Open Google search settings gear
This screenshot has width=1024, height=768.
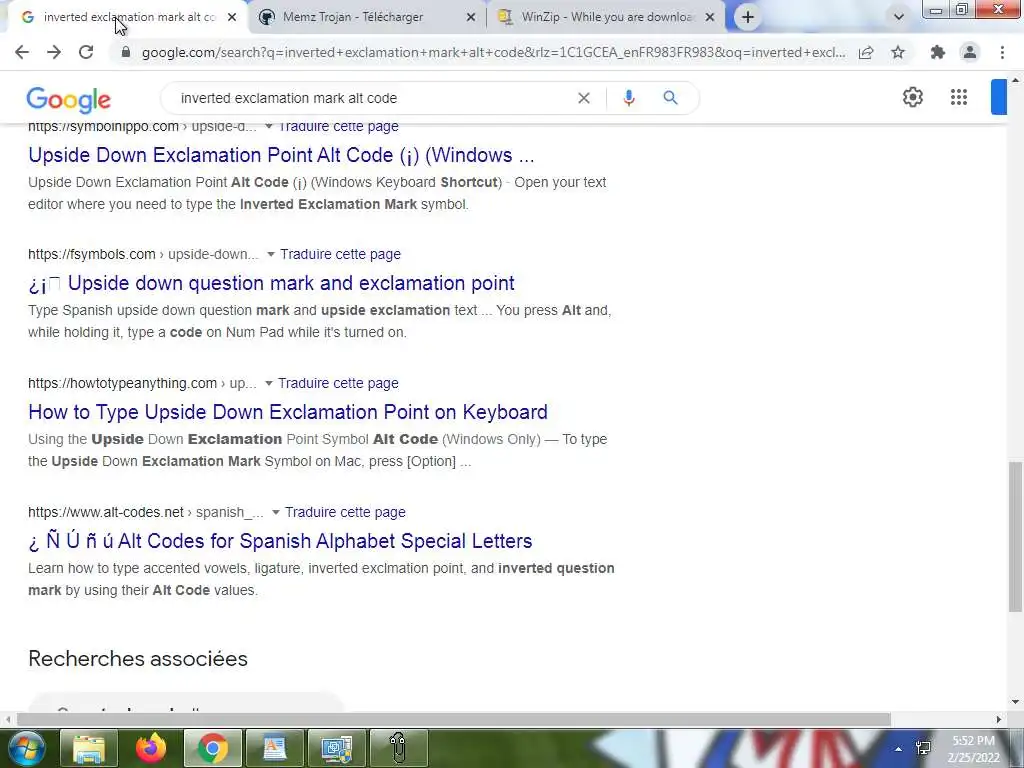click(x=912, y=97)
